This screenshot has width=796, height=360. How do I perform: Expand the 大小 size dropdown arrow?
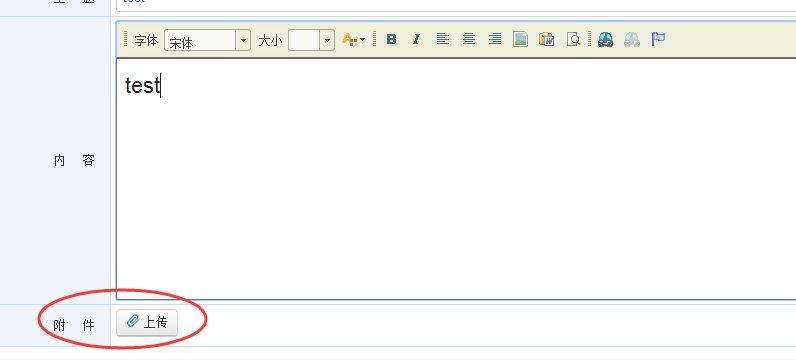[327, 40]
